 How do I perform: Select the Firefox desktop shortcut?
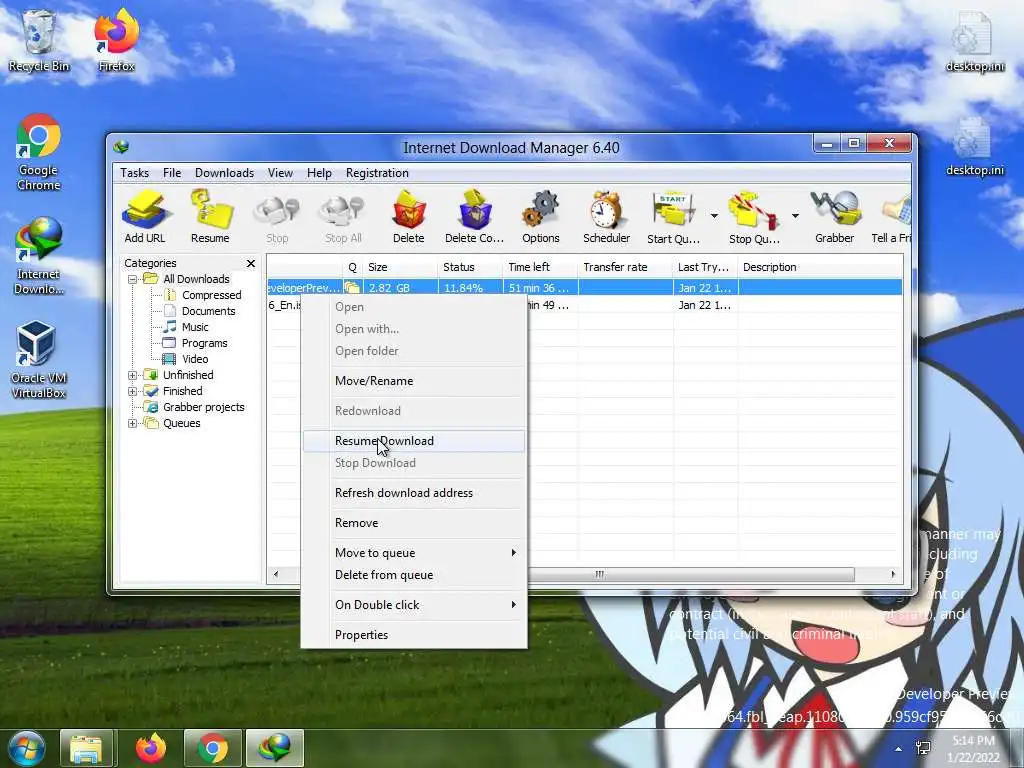(116, 40)
